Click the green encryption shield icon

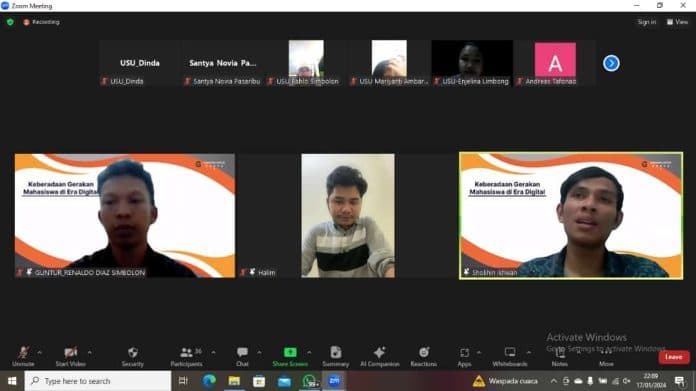coord(10,22)
